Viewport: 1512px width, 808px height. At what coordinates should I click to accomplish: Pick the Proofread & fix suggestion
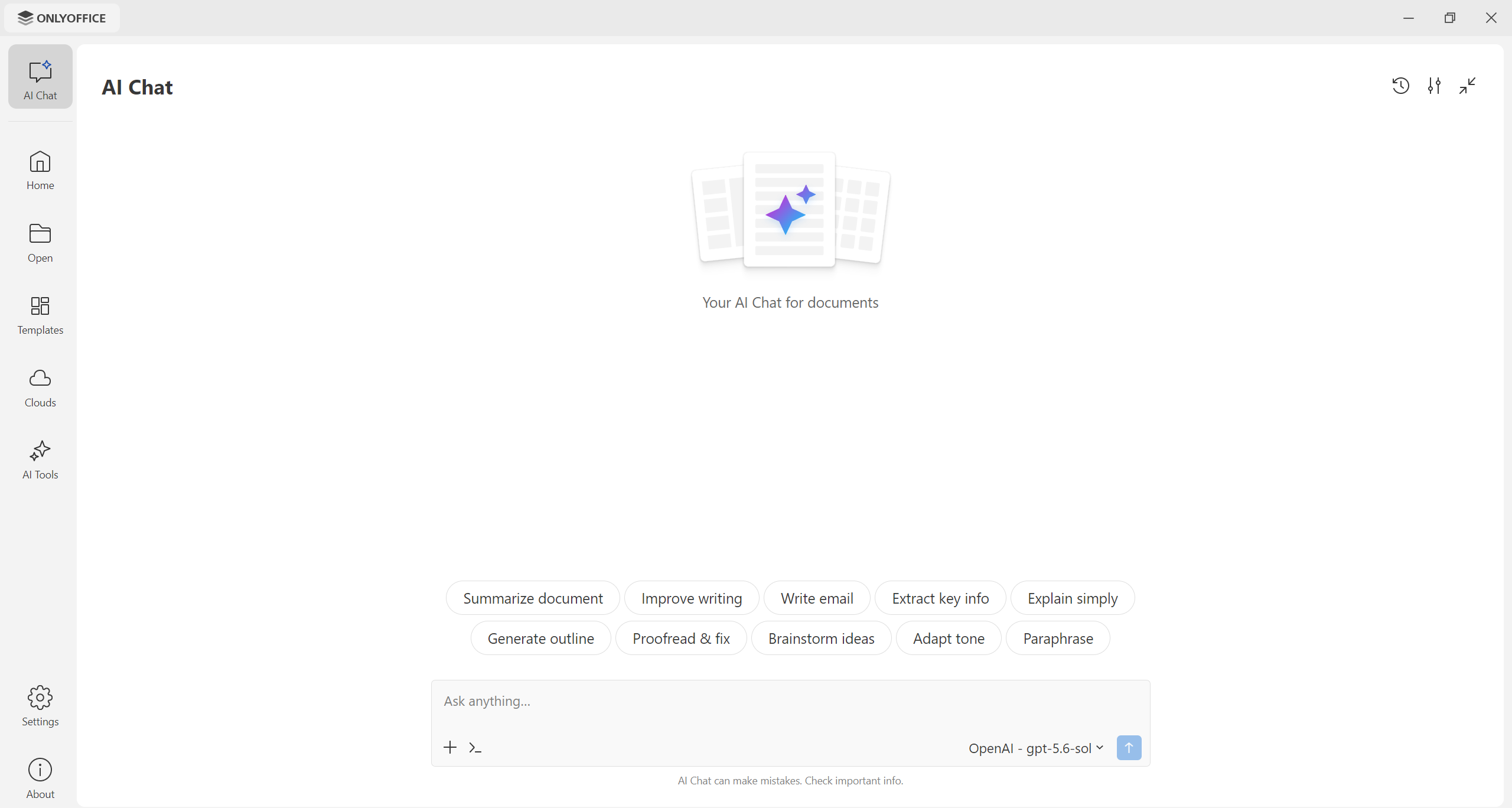pos(681,638)
